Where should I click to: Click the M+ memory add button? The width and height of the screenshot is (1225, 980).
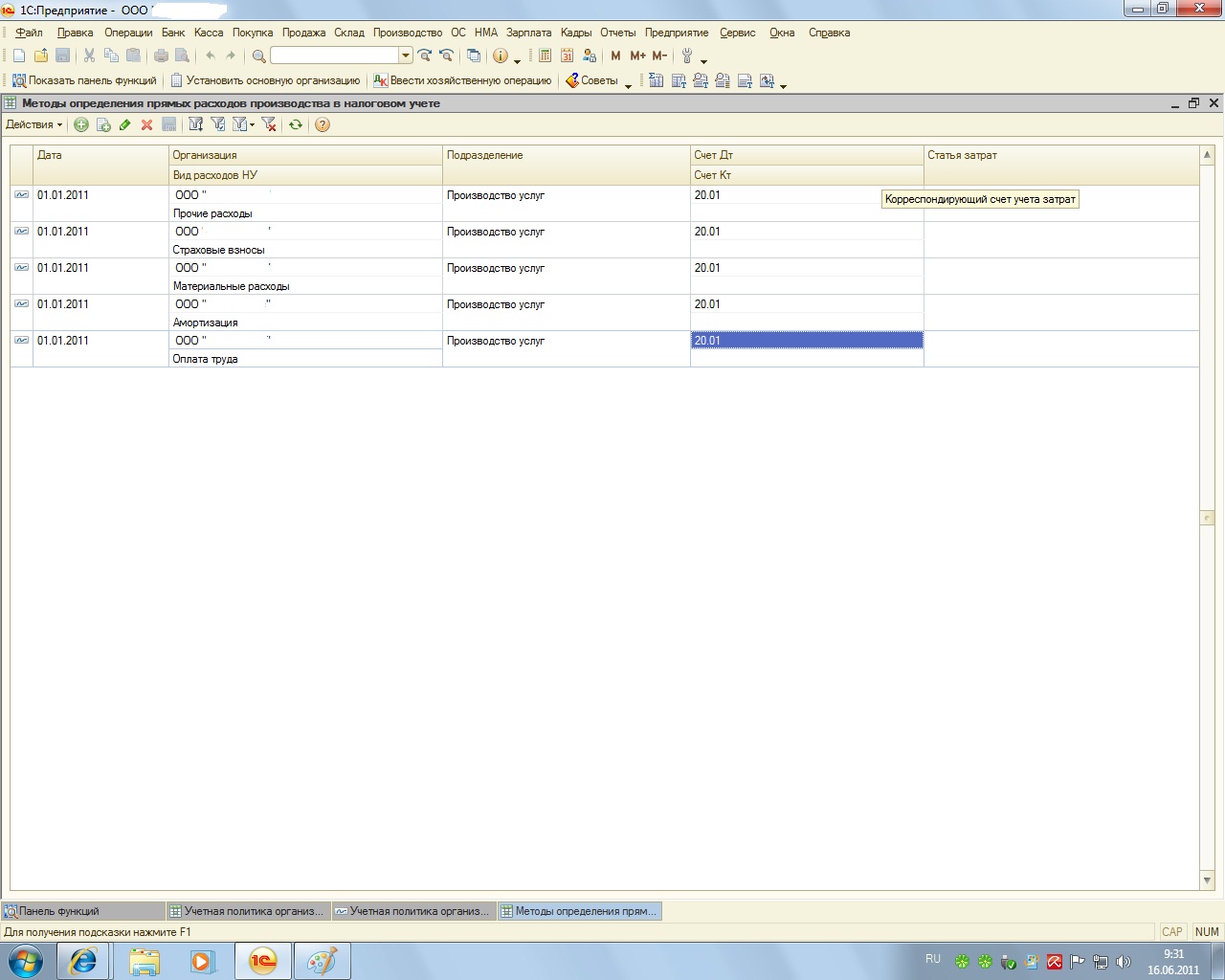[x=637, y=56]
